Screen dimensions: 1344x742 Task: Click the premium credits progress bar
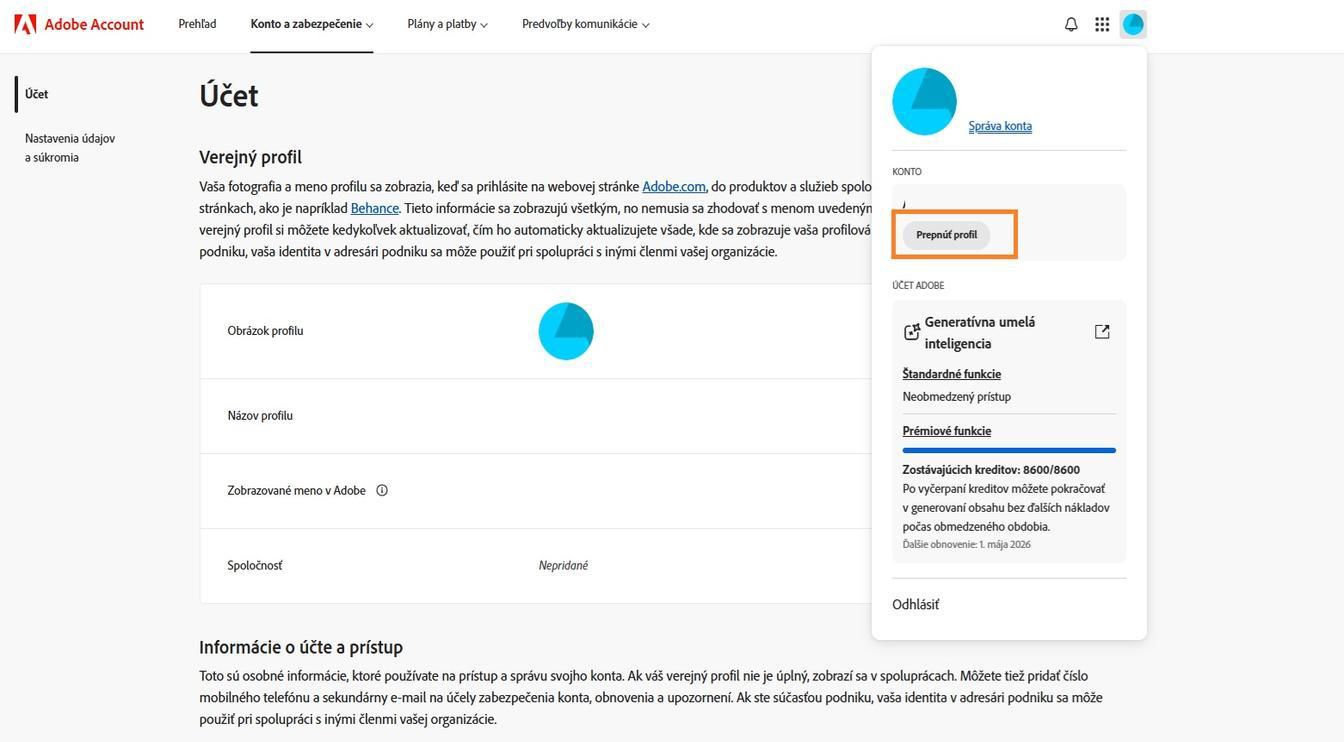[1009, 451]
